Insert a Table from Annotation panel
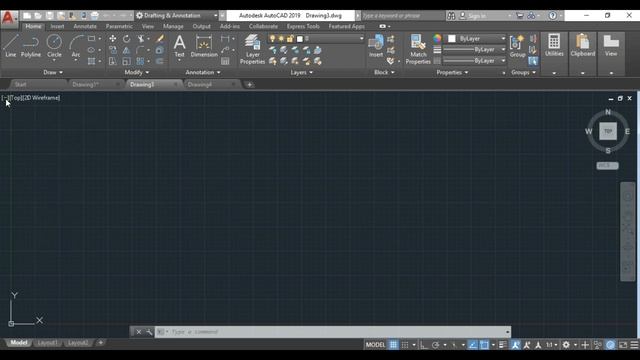 click(225, 61)
